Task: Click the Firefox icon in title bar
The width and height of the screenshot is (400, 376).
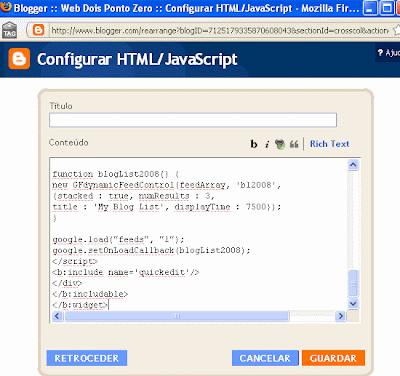Action: pos(6,7)
